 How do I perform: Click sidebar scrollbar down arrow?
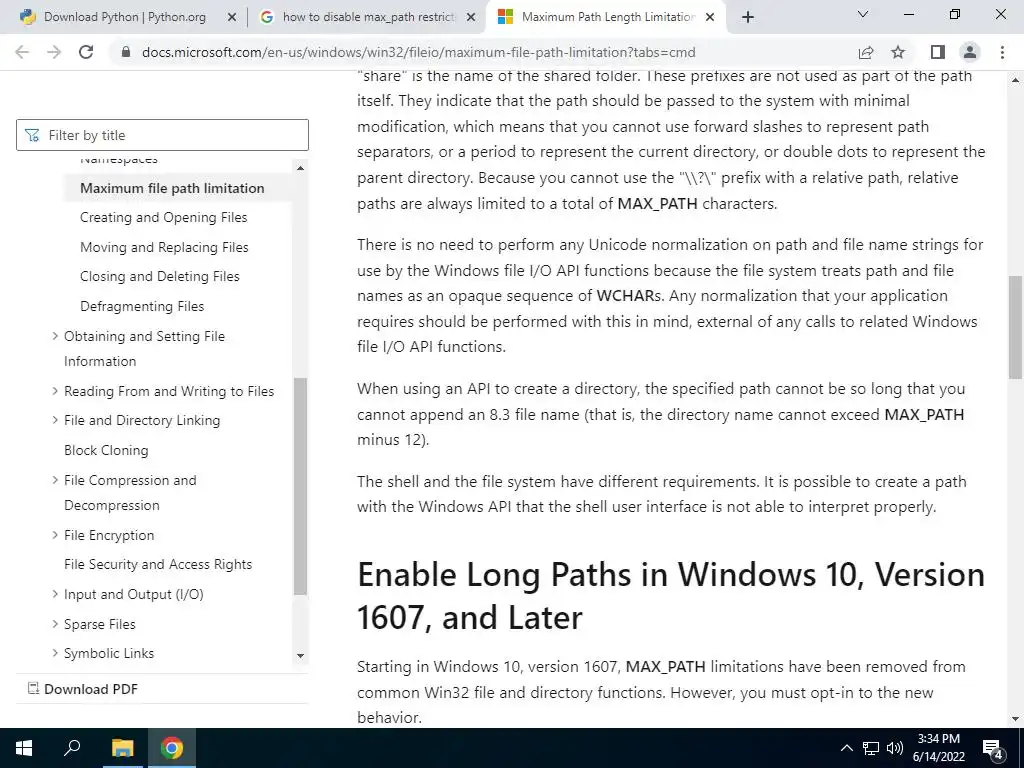click(x=300, y=656)
